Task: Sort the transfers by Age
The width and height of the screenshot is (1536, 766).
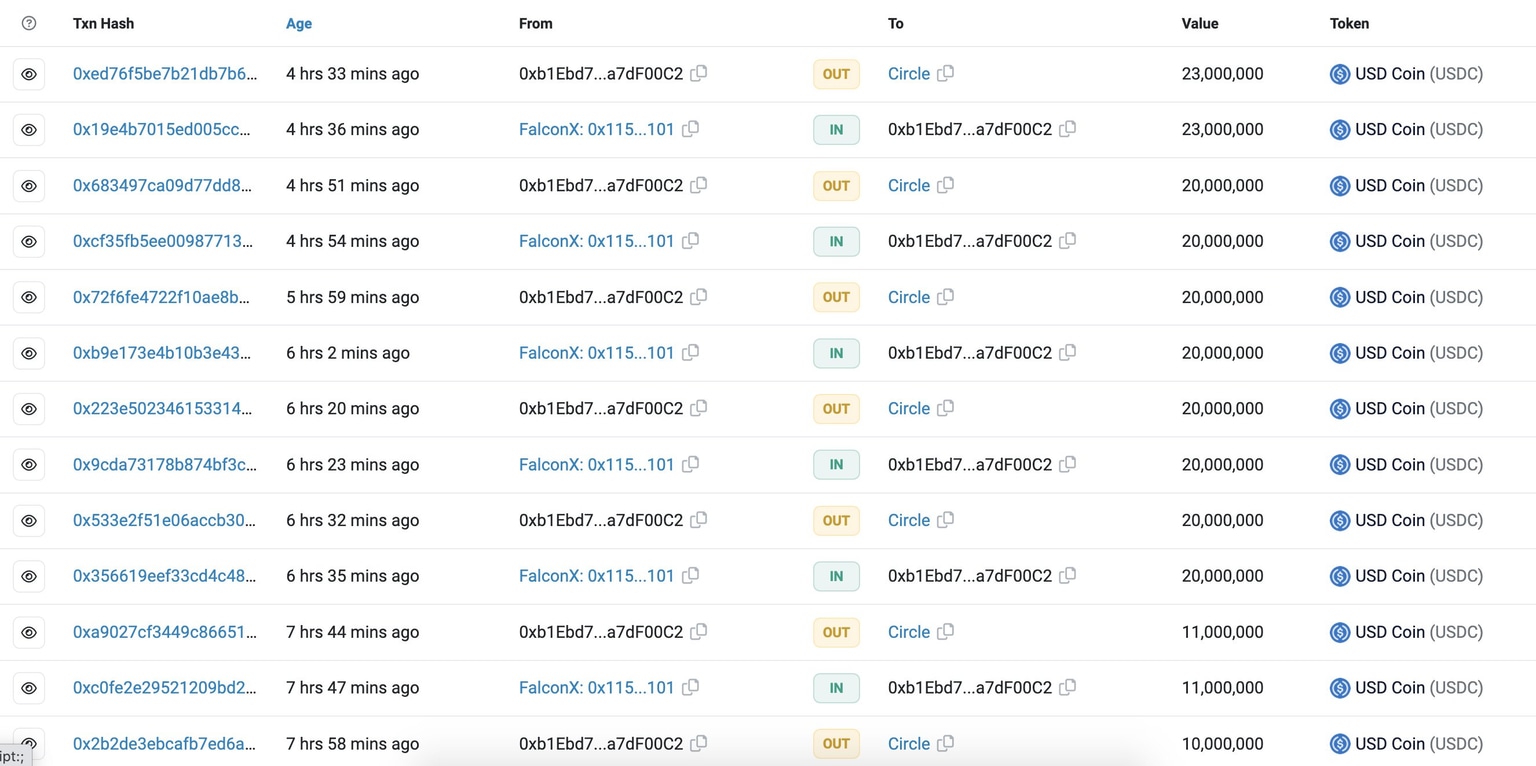Action: (x=298, y=23)
